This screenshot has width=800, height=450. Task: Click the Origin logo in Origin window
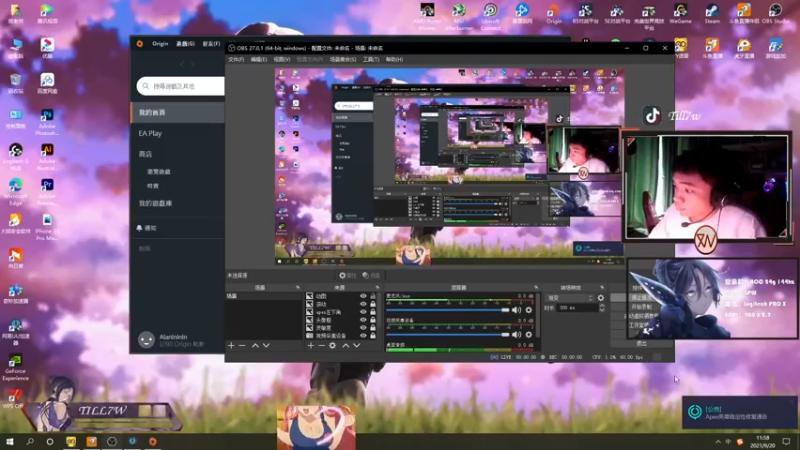click(140, 44)
